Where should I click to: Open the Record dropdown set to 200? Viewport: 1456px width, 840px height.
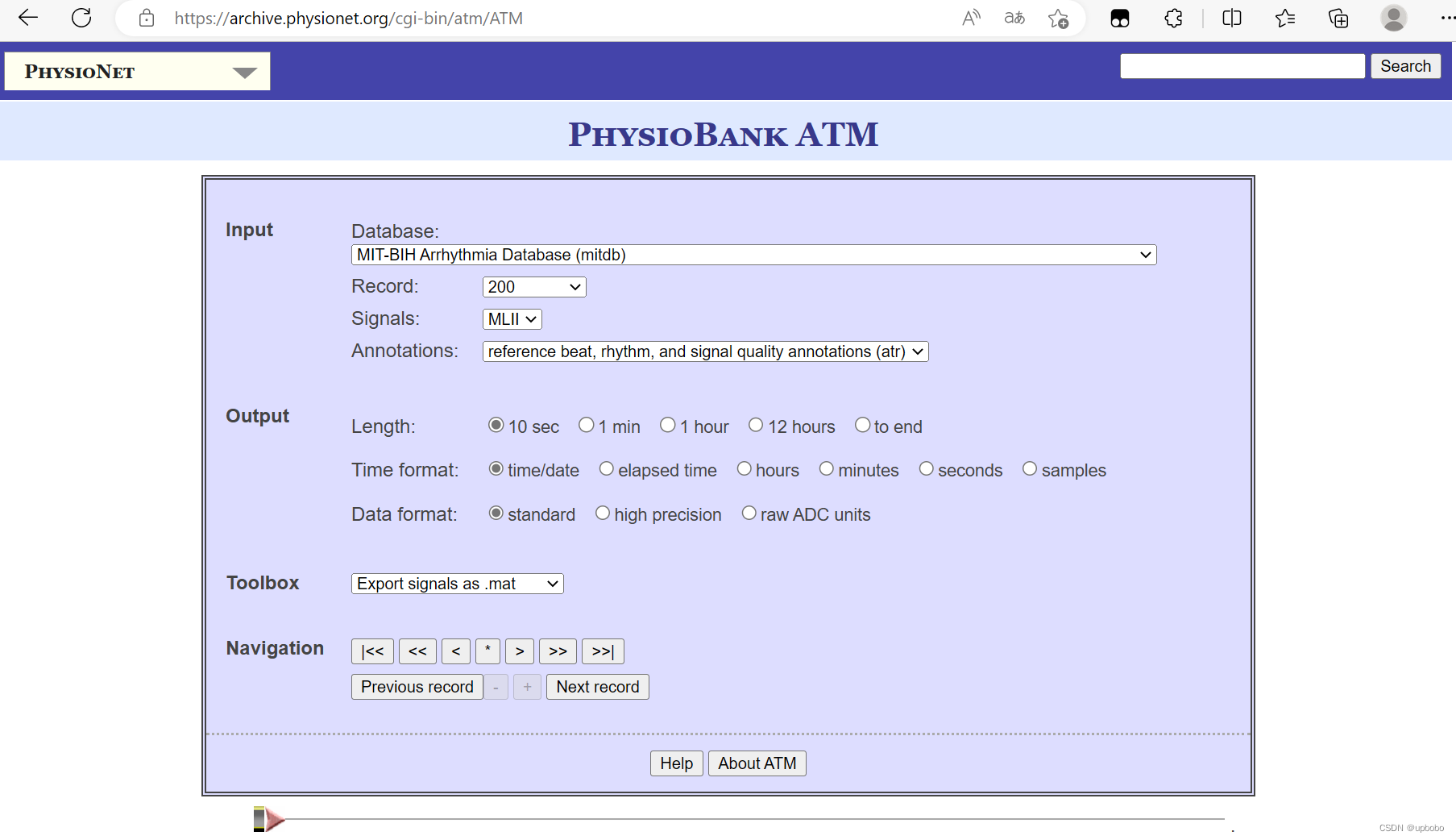coord(534,287)
